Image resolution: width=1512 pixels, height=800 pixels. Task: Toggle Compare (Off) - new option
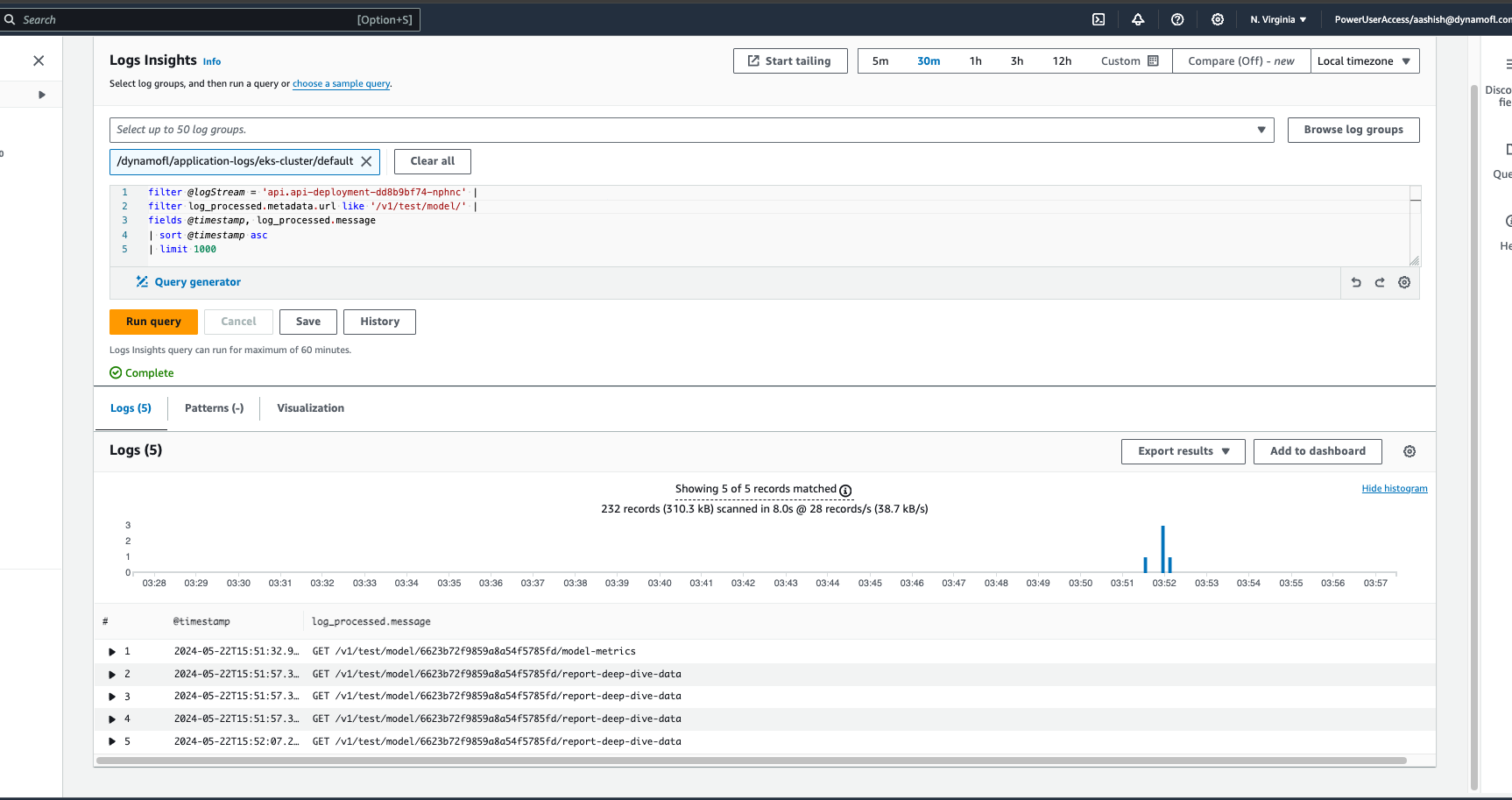pos(1241,60)
